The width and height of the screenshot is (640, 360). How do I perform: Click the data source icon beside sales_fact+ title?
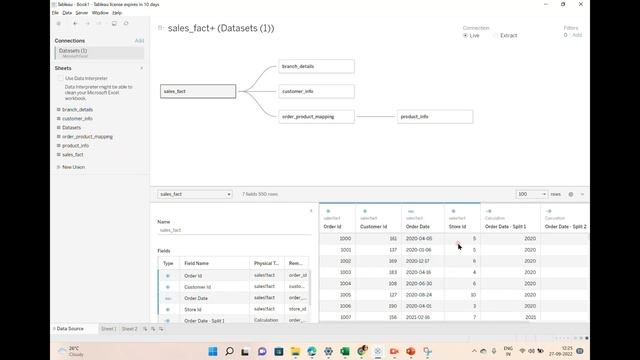(x=160, y=28)
